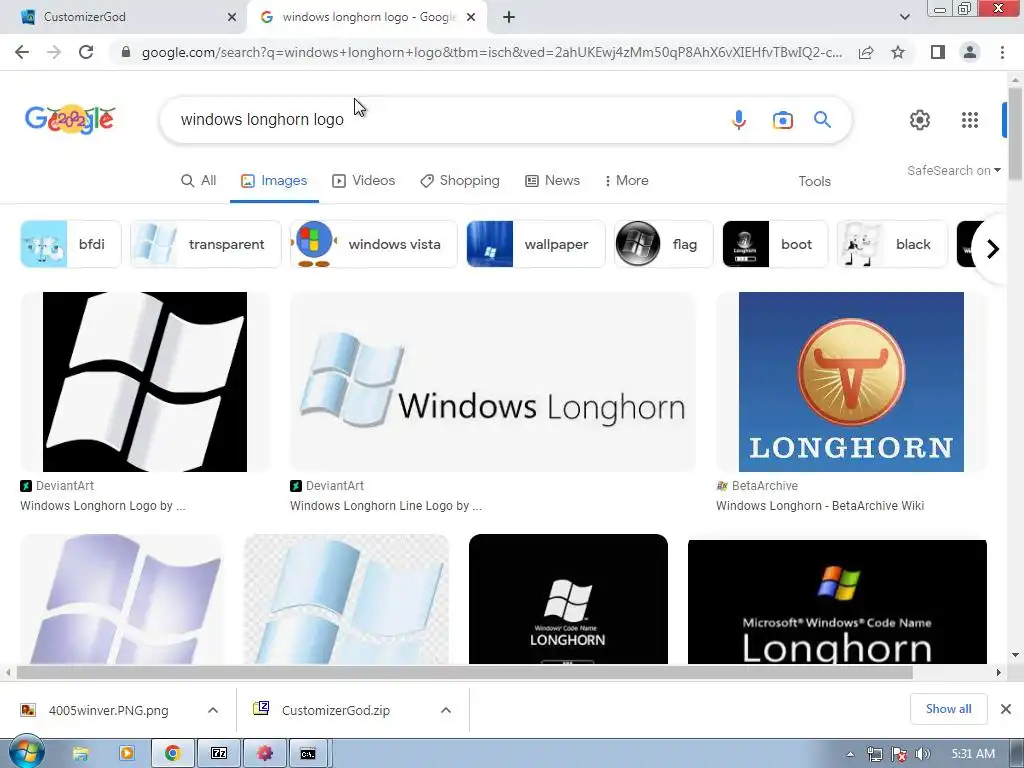Open Windows Longhorn Line Logo link
Viewport: 1024px width, 768px height.
pyautogui.click(x=385, y=505)
